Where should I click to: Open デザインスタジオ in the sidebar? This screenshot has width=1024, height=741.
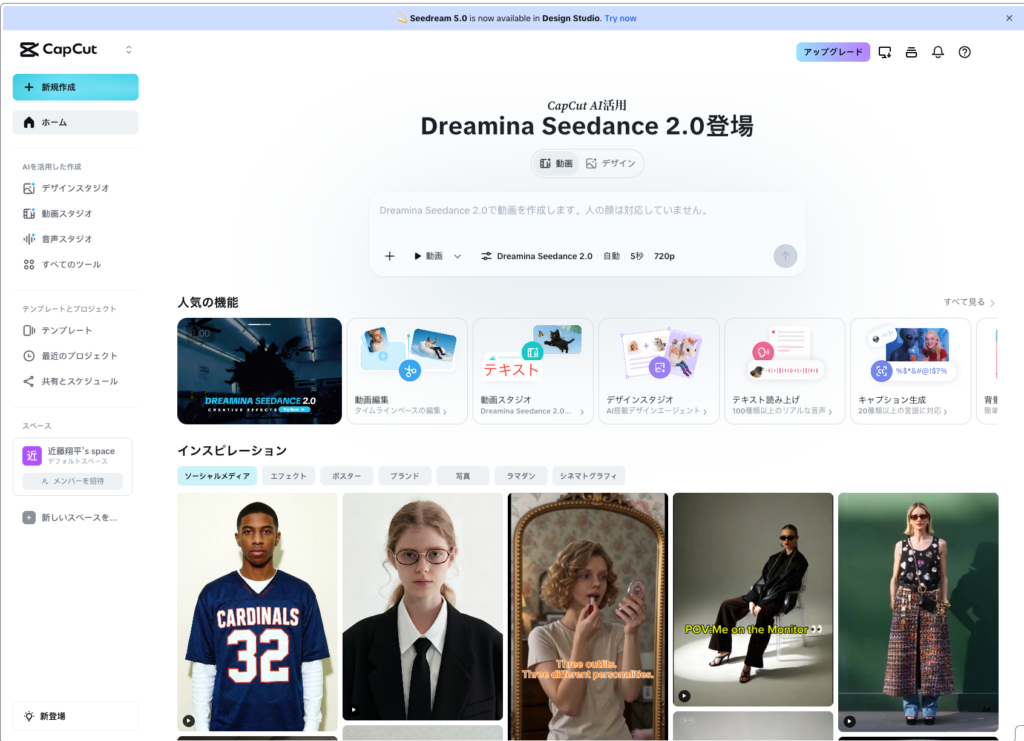(x=75, y=188)
